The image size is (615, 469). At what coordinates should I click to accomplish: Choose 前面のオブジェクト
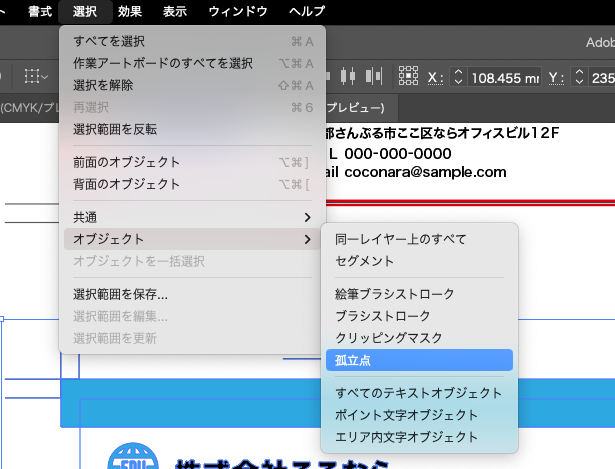[x=192, y=162]
